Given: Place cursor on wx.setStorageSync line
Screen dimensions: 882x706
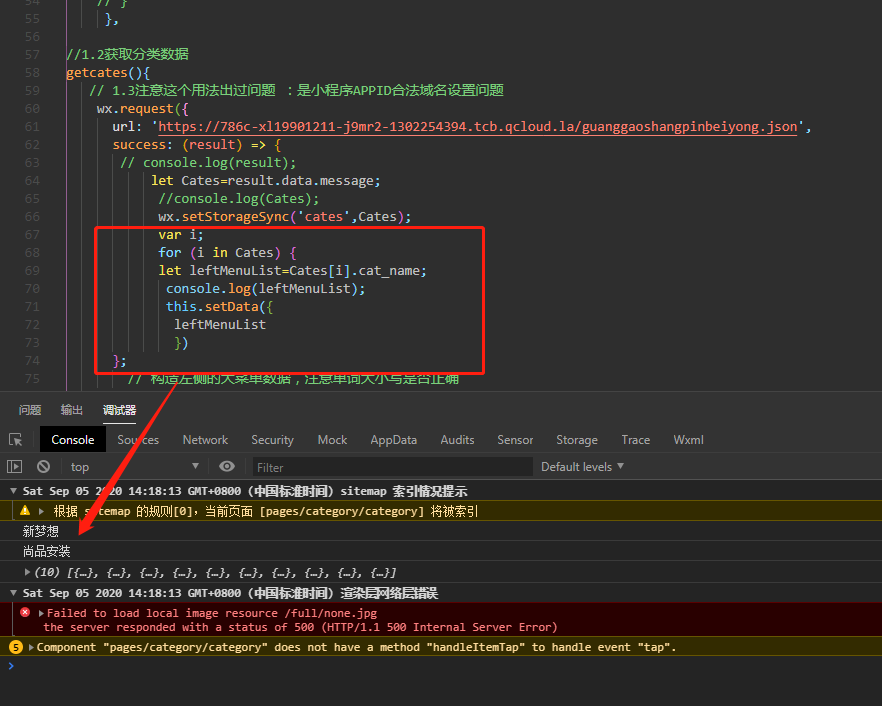Looking at the screenshot, I should (285, 217).
